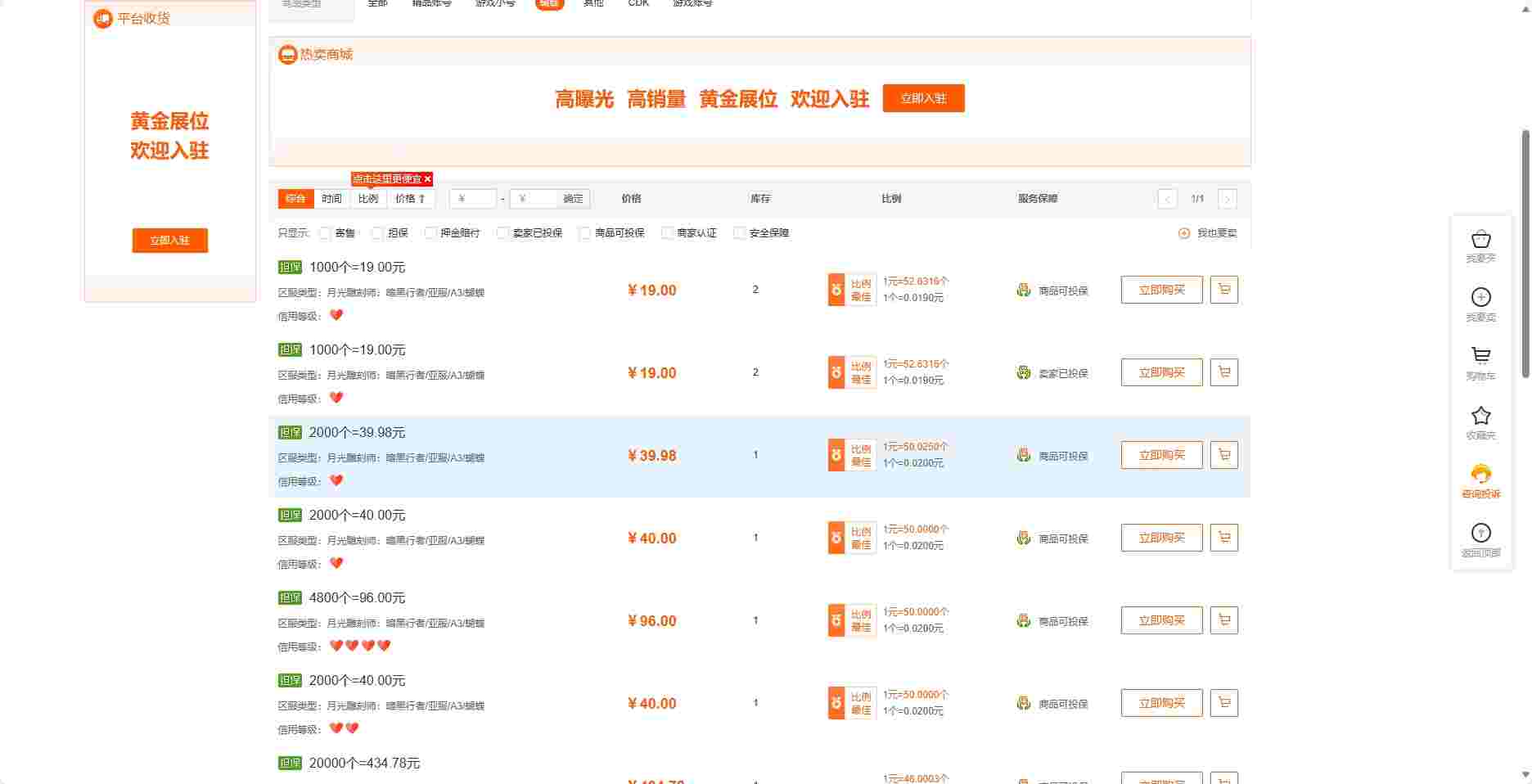The width and height of the screenshot is (1532, 784).
Task: Open the 2000个=39.98元 listing title
Action: coord(357,433)
